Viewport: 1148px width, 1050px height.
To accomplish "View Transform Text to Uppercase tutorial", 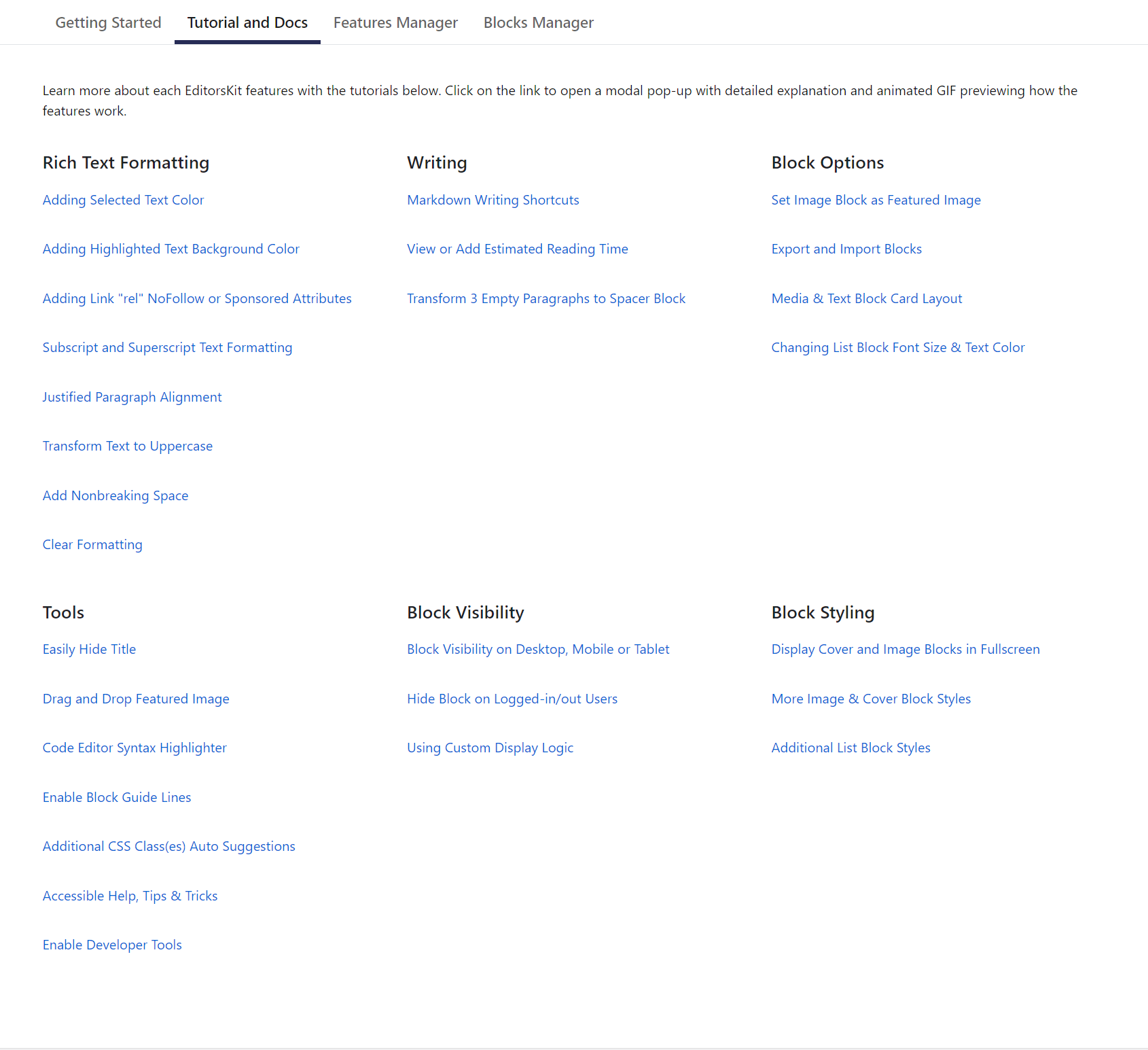I will (127, 446).
